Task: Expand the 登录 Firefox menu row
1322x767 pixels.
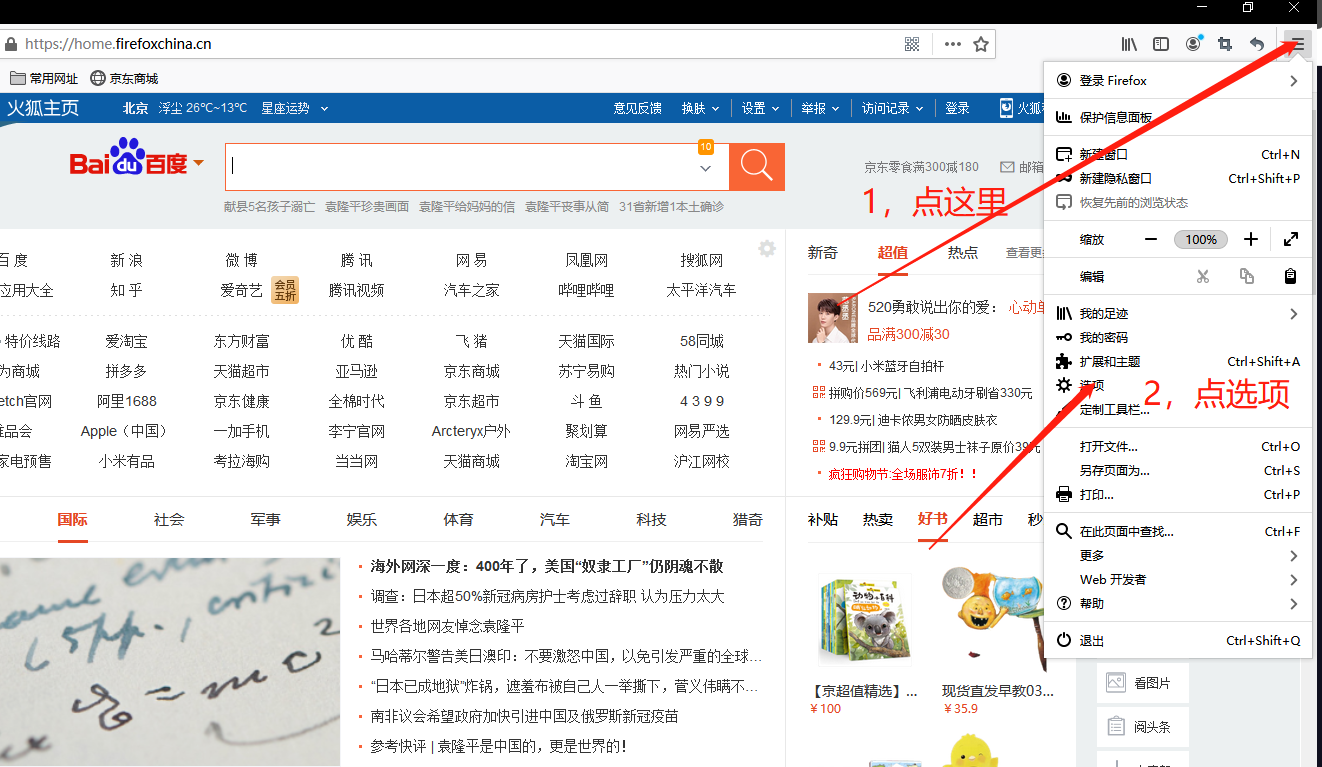Action: coord(1177,80)
